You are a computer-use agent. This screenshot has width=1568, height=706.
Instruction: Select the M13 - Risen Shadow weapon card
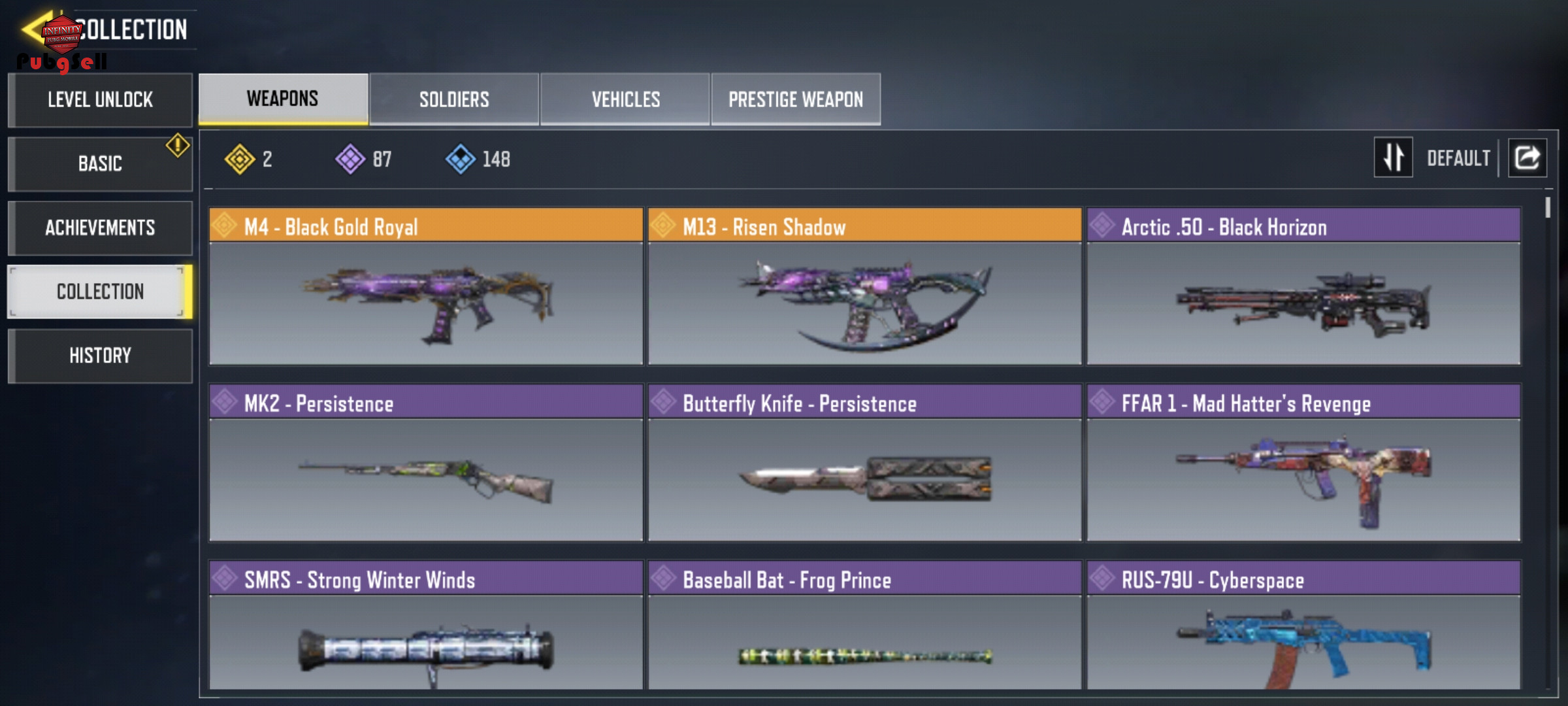864,286
